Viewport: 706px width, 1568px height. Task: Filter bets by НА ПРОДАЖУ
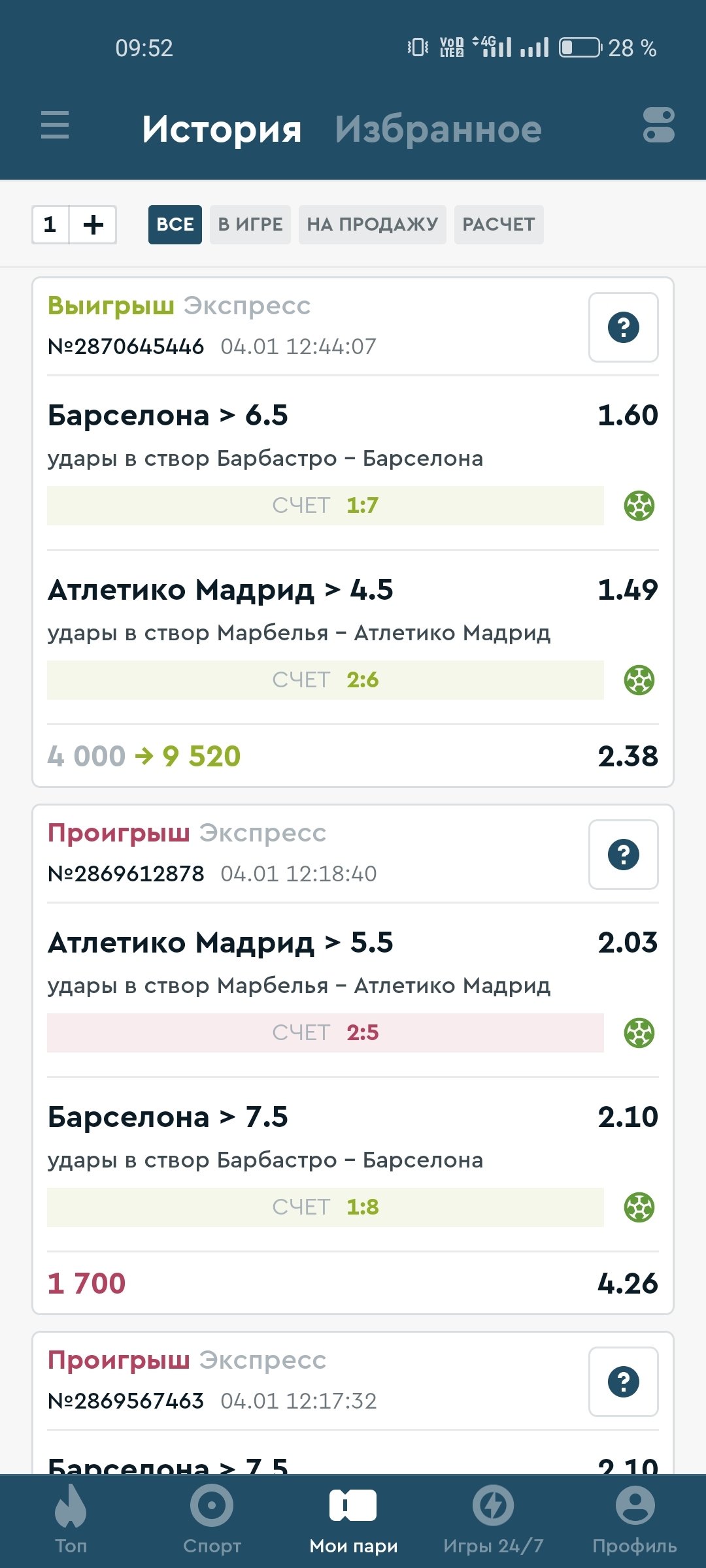[x=372, y=225]
